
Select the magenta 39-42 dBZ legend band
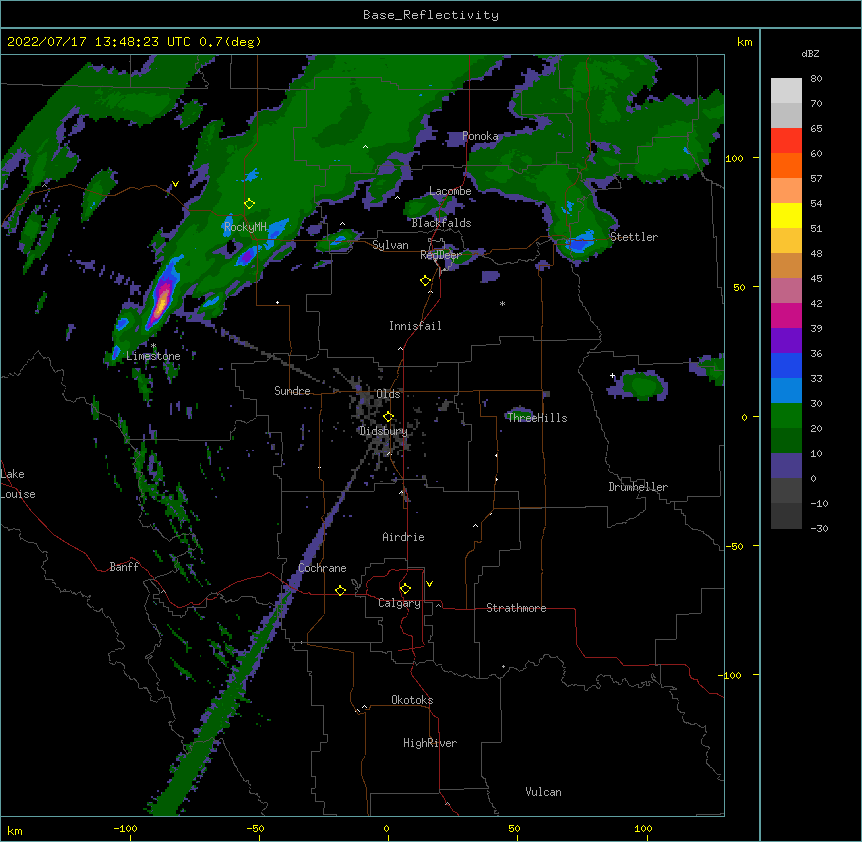786,316
